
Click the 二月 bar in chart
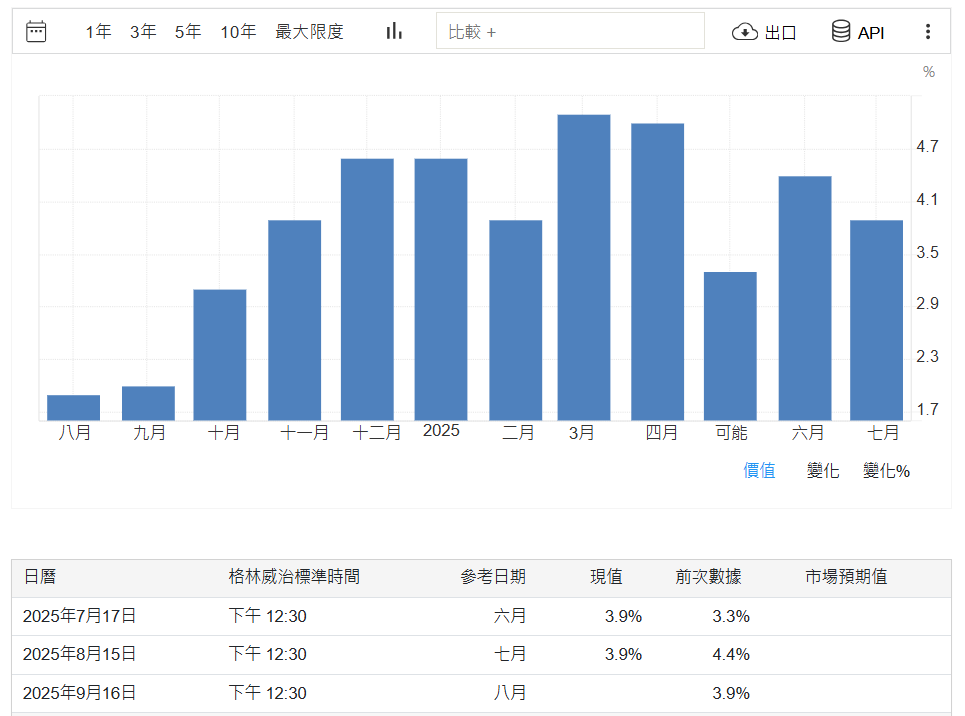pyautogui.click(x=516, y=320)
